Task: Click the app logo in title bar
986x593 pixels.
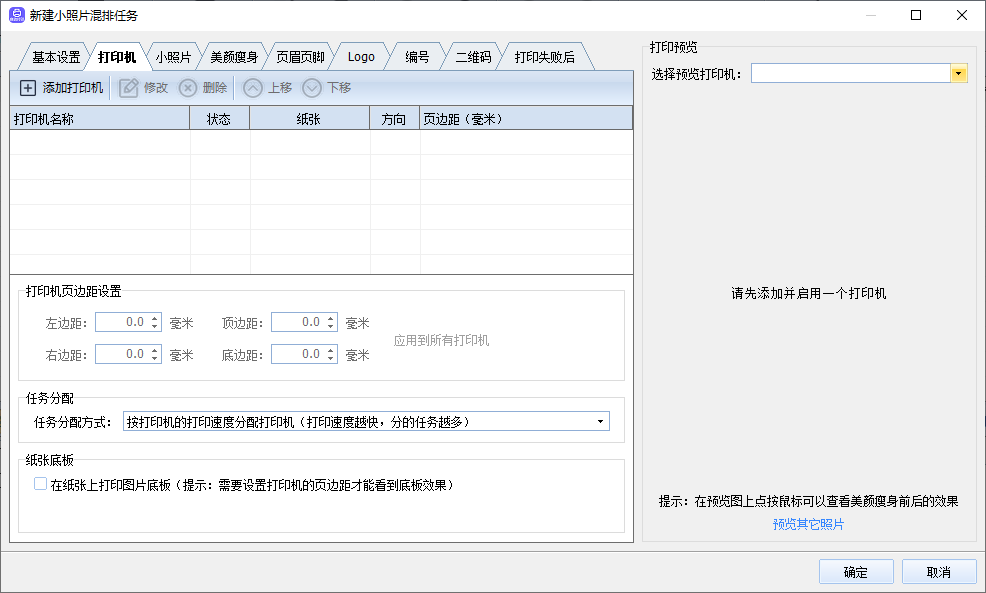Action: coord(16,15)
